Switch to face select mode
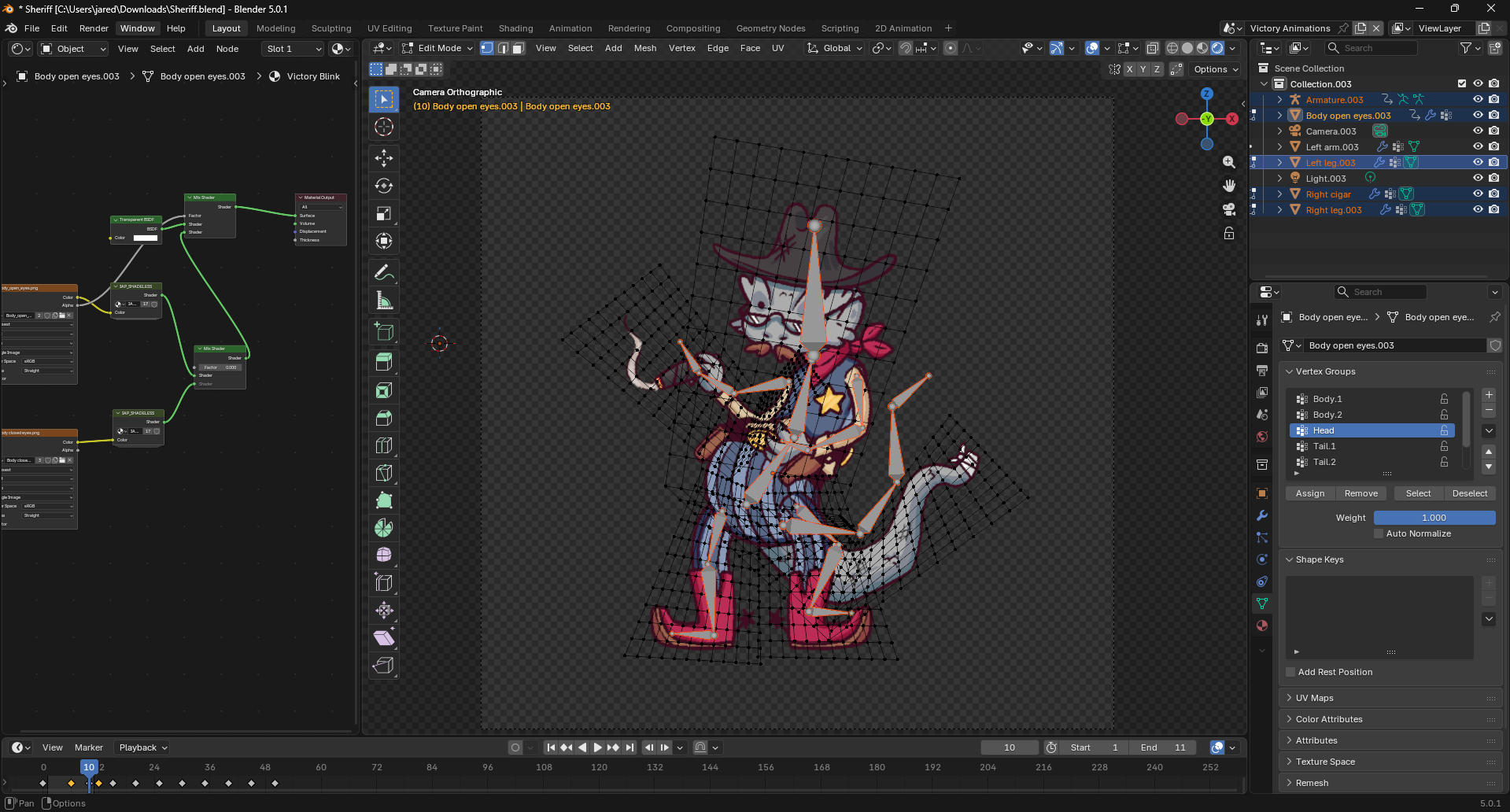Screen dimensions: 1510x812 pyautogui.click(x=518, y=48)
